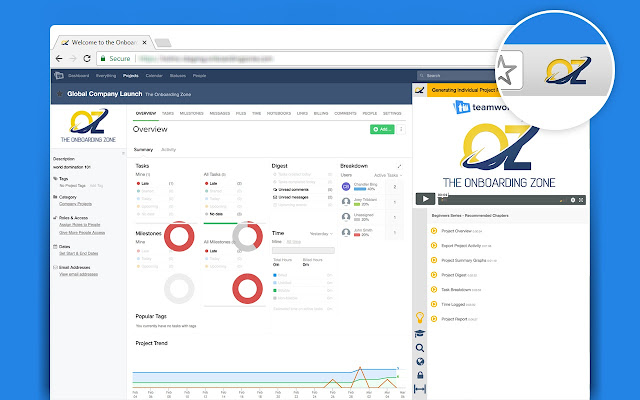Click the Assign Roles to People link
Image resolution: width=640 pixels, height=400 pixels.
pyautogui.click(x=80, y=225)
